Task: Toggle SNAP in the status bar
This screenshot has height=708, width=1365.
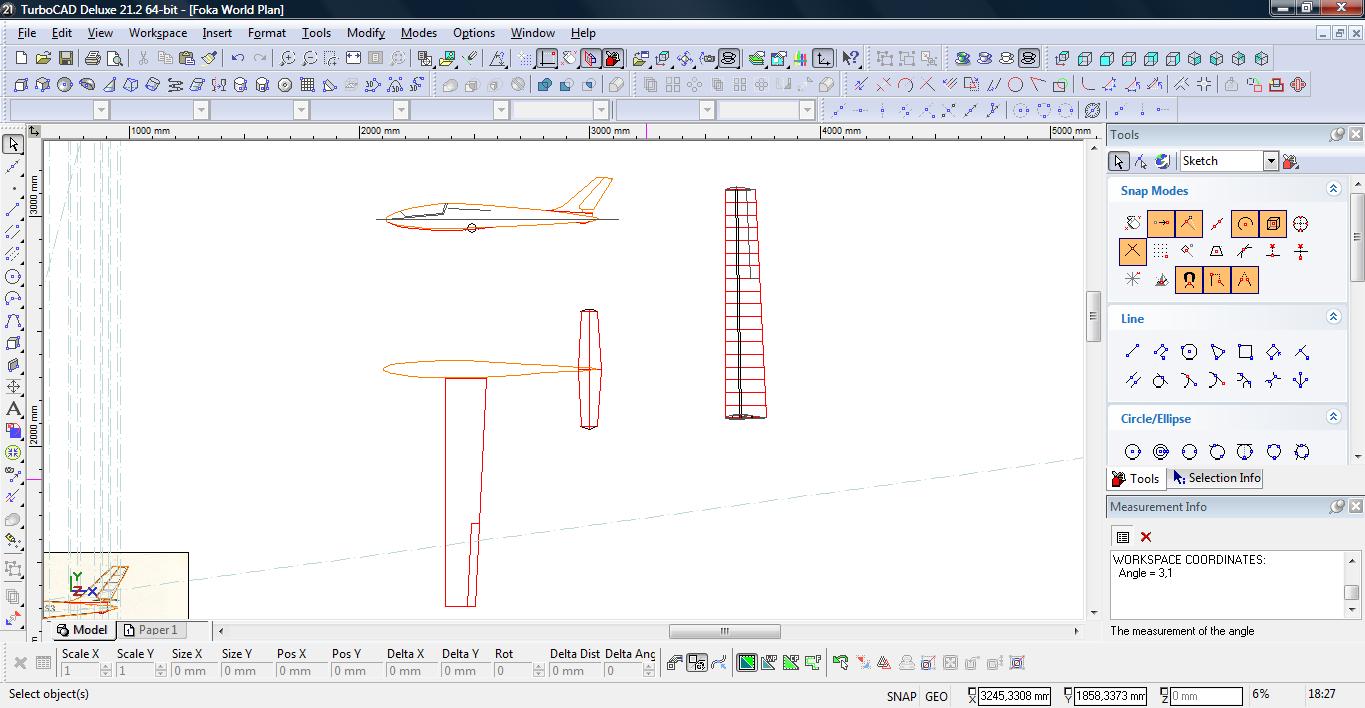Action: coord(900,696)
